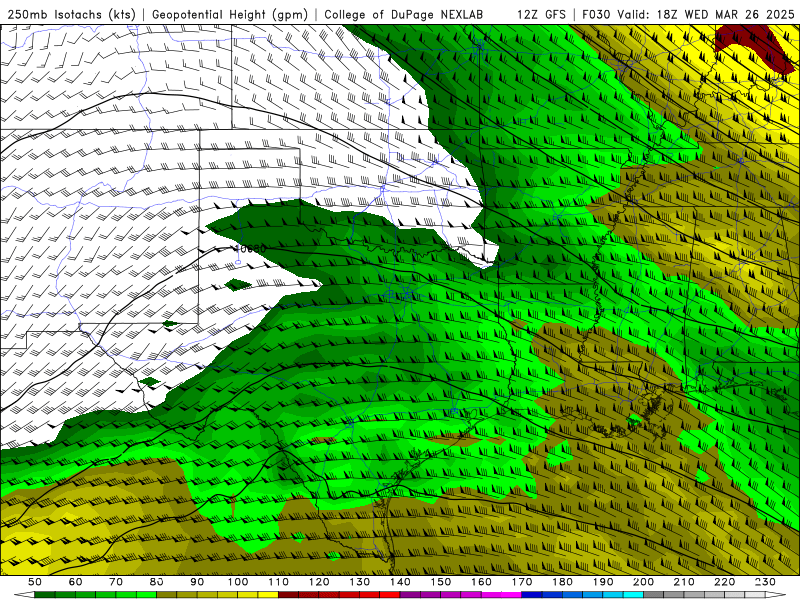Click the 130 value on the color scale

360,582
